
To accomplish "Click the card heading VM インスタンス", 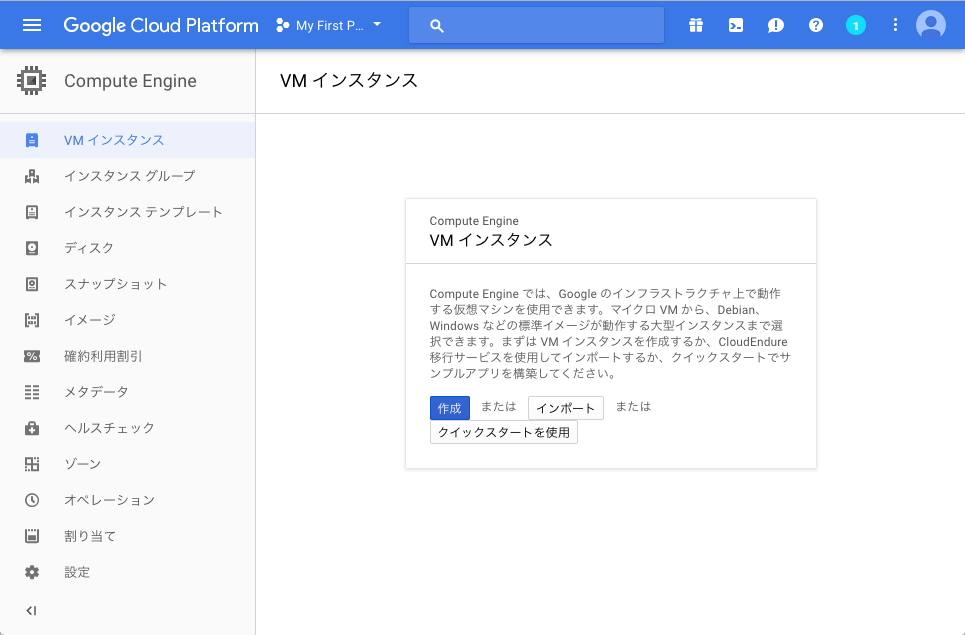I will point(491,240).
